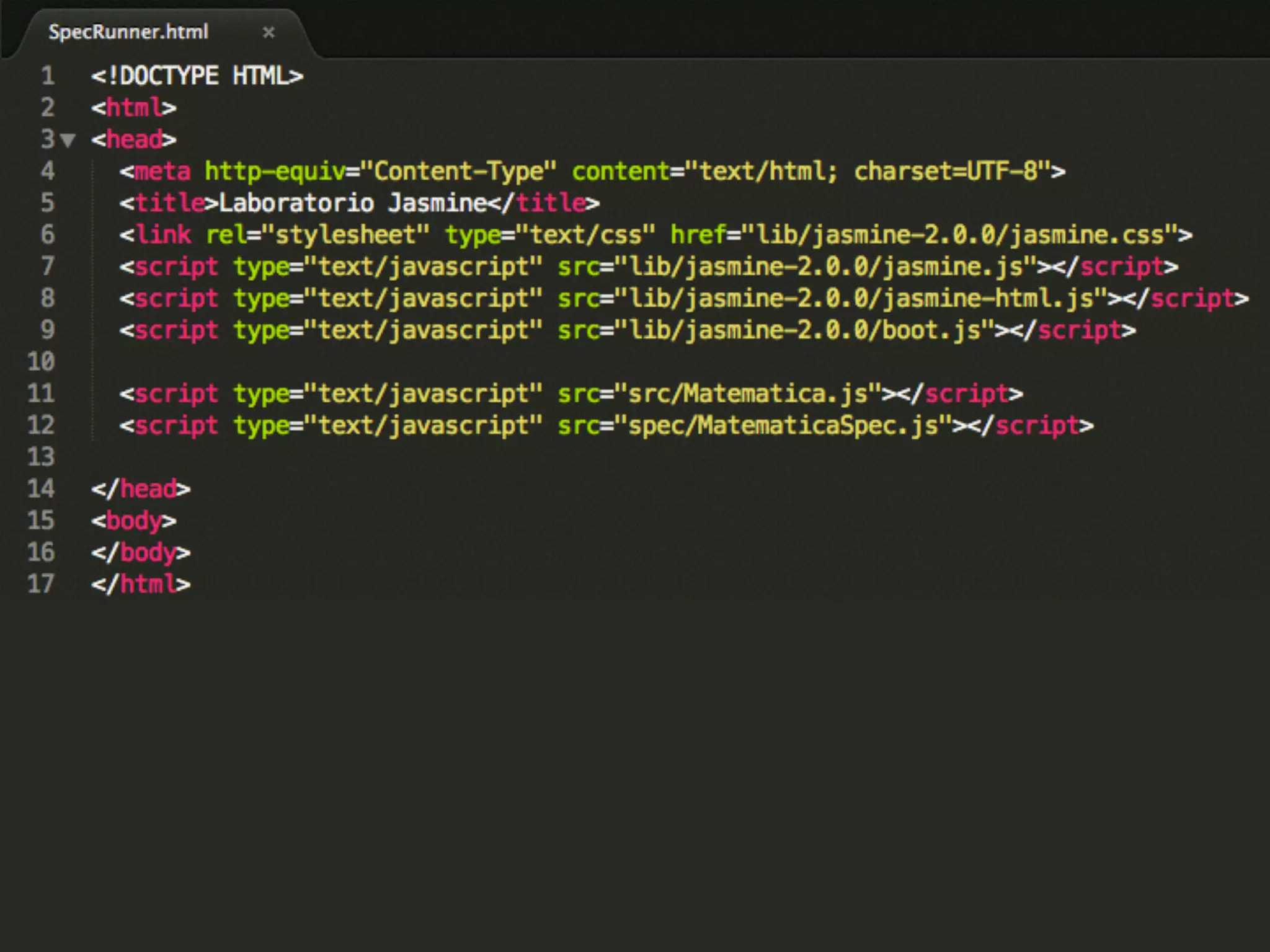Click the title text Laboratorio Jasmine
The height and width of the screenshot is (952, 1270).
(353, 203)
